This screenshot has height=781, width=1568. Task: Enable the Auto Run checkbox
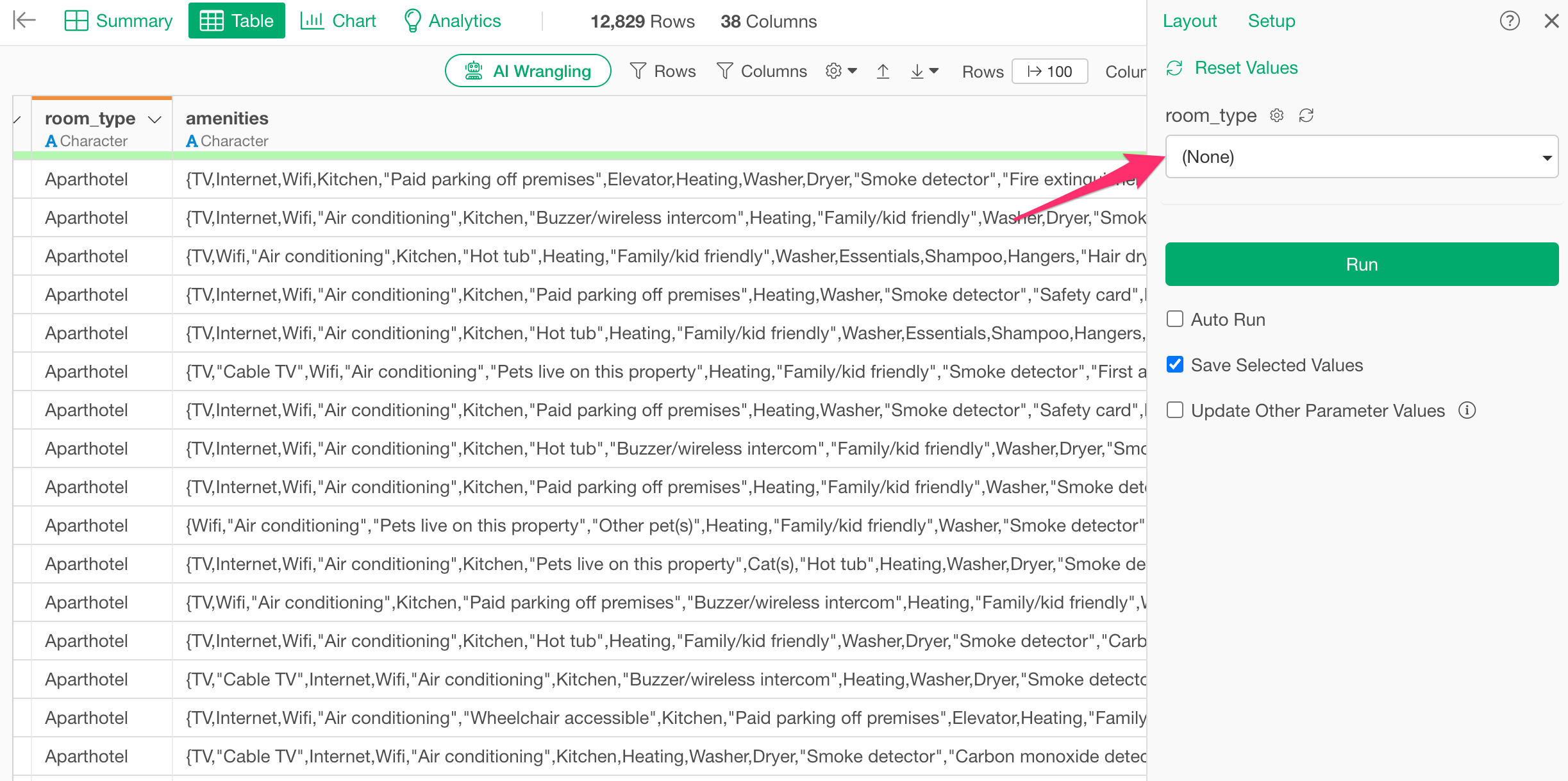(1175, 319)
